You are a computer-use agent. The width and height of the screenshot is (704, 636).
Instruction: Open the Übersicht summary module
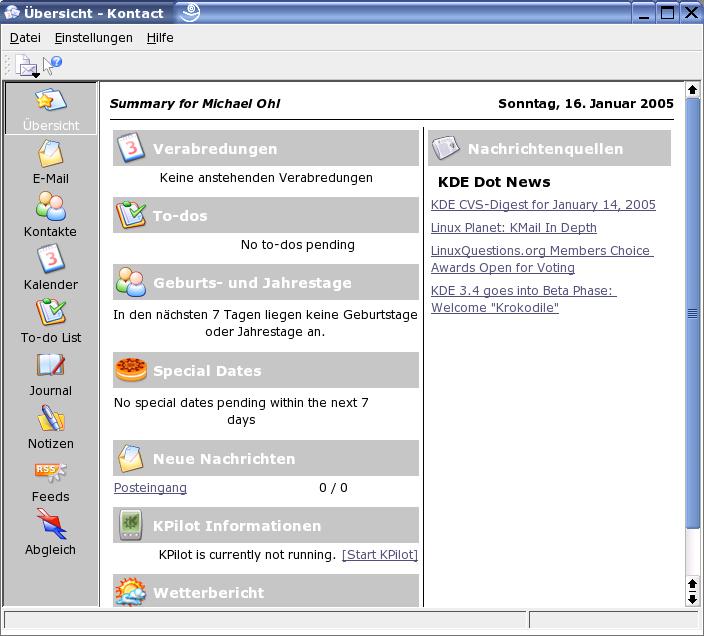click(x=51, y=109)
